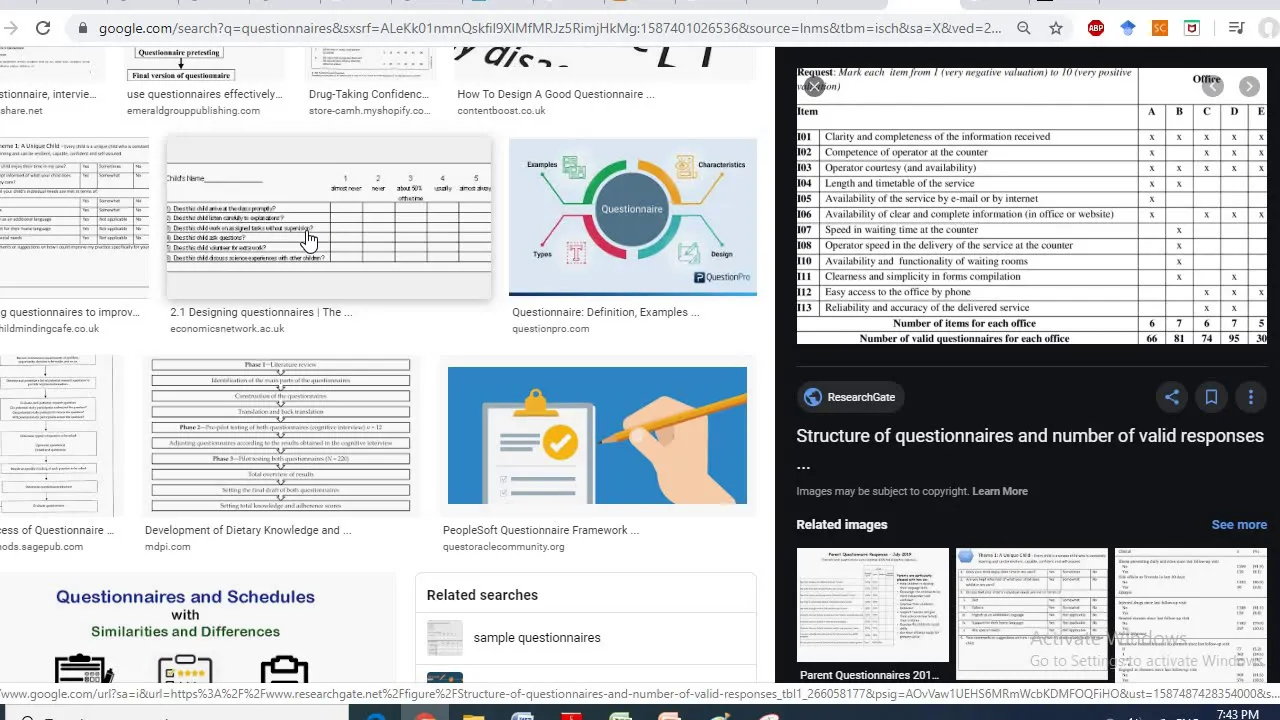Click 'PeopleSoft Questionnaire Framework ...' caption

(x=540, y=530)
